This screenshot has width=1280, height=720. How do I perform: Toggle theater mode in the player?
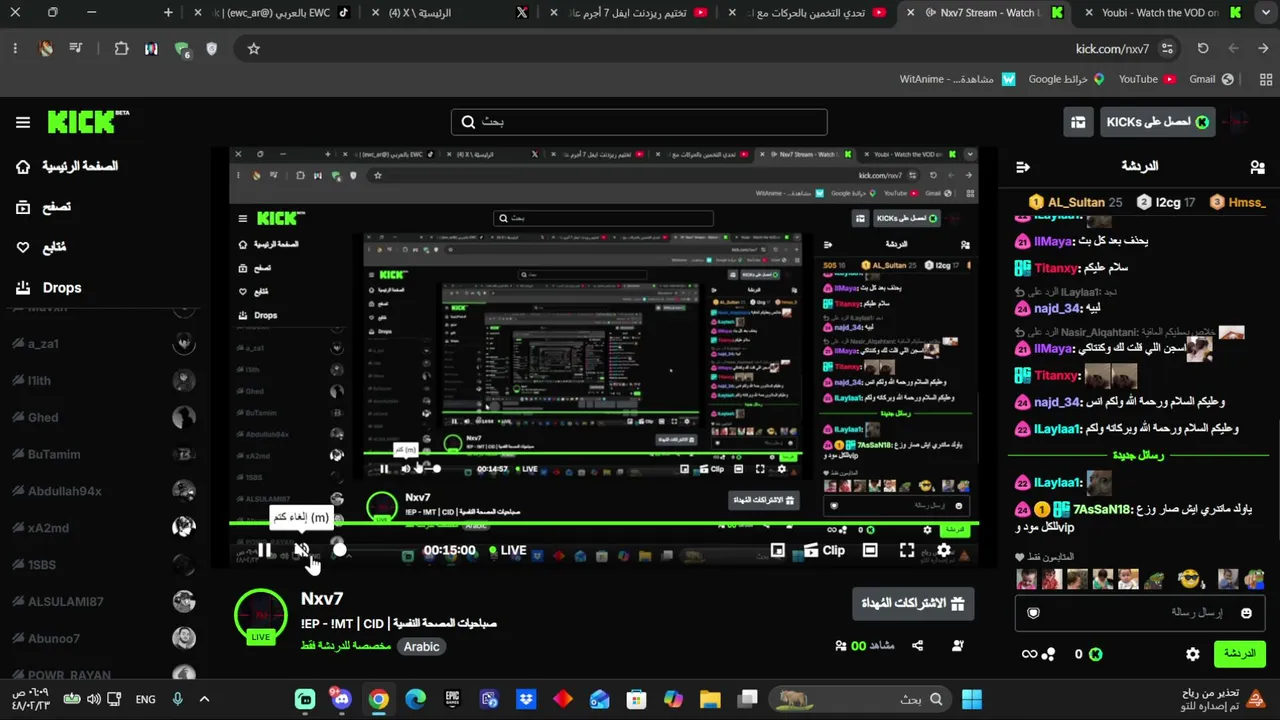coord(870,550)
